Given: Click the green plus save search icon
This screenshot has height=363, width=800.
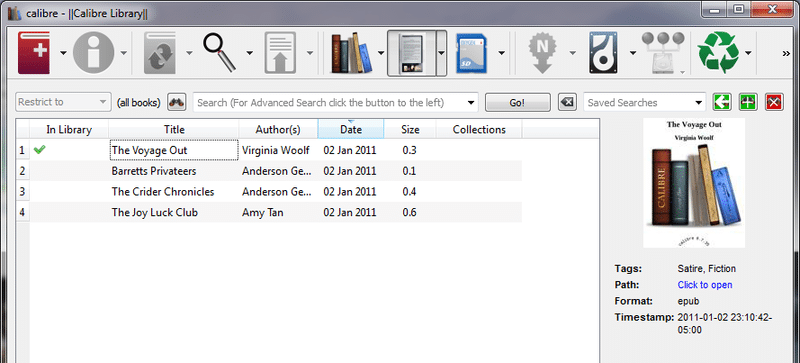Looking at the screenshot, I should 748,102.
